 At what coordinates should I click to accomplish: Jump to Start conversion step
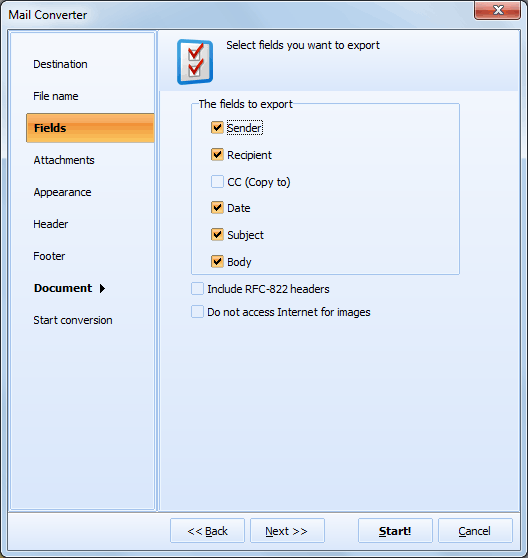tap(73, 320)
